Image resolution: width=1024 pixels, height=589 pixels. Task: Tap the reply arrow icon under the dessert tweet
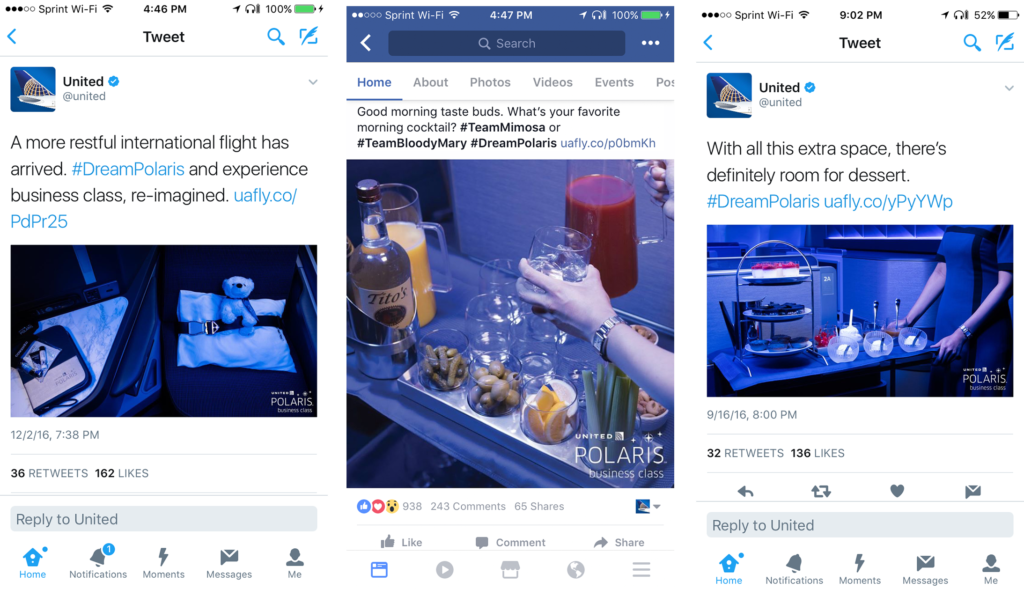(745, 491)
